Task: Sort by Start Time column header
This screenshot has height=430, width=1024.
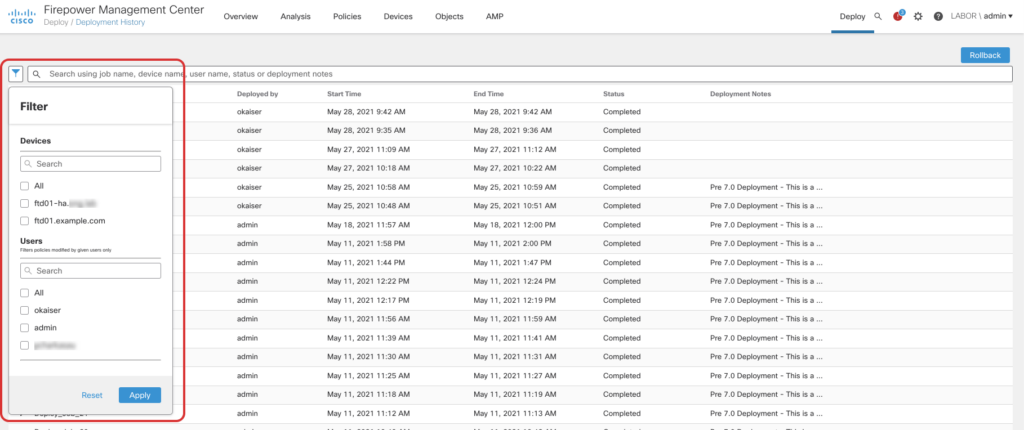Action: [x=344, y=94]
